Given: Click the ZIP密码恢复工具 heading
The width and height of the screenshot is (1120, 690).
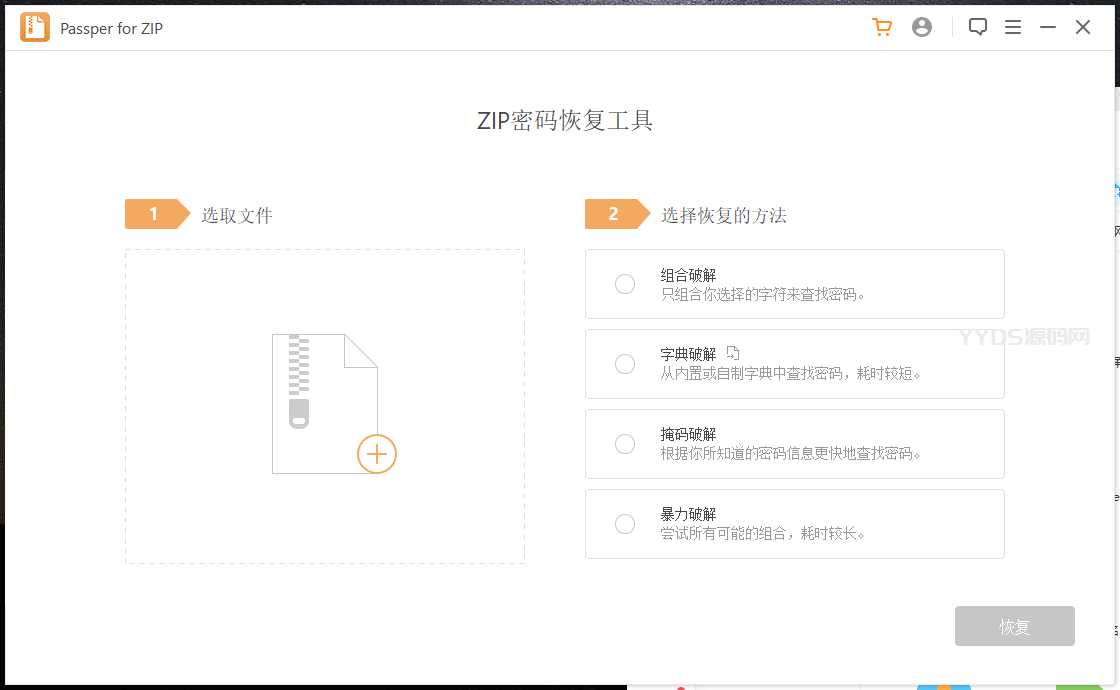Looking at the screenshot, I should tap(565, 122).
